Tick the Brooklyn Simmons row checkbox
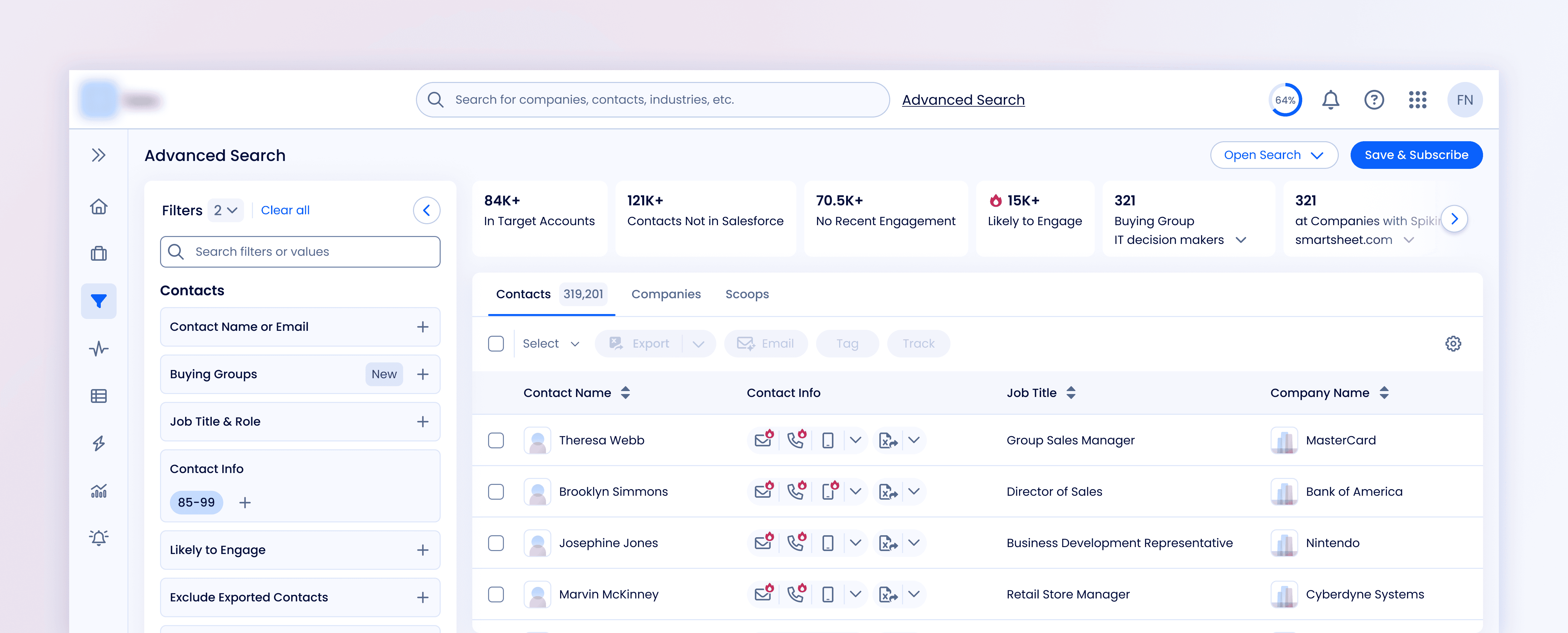 496,492
